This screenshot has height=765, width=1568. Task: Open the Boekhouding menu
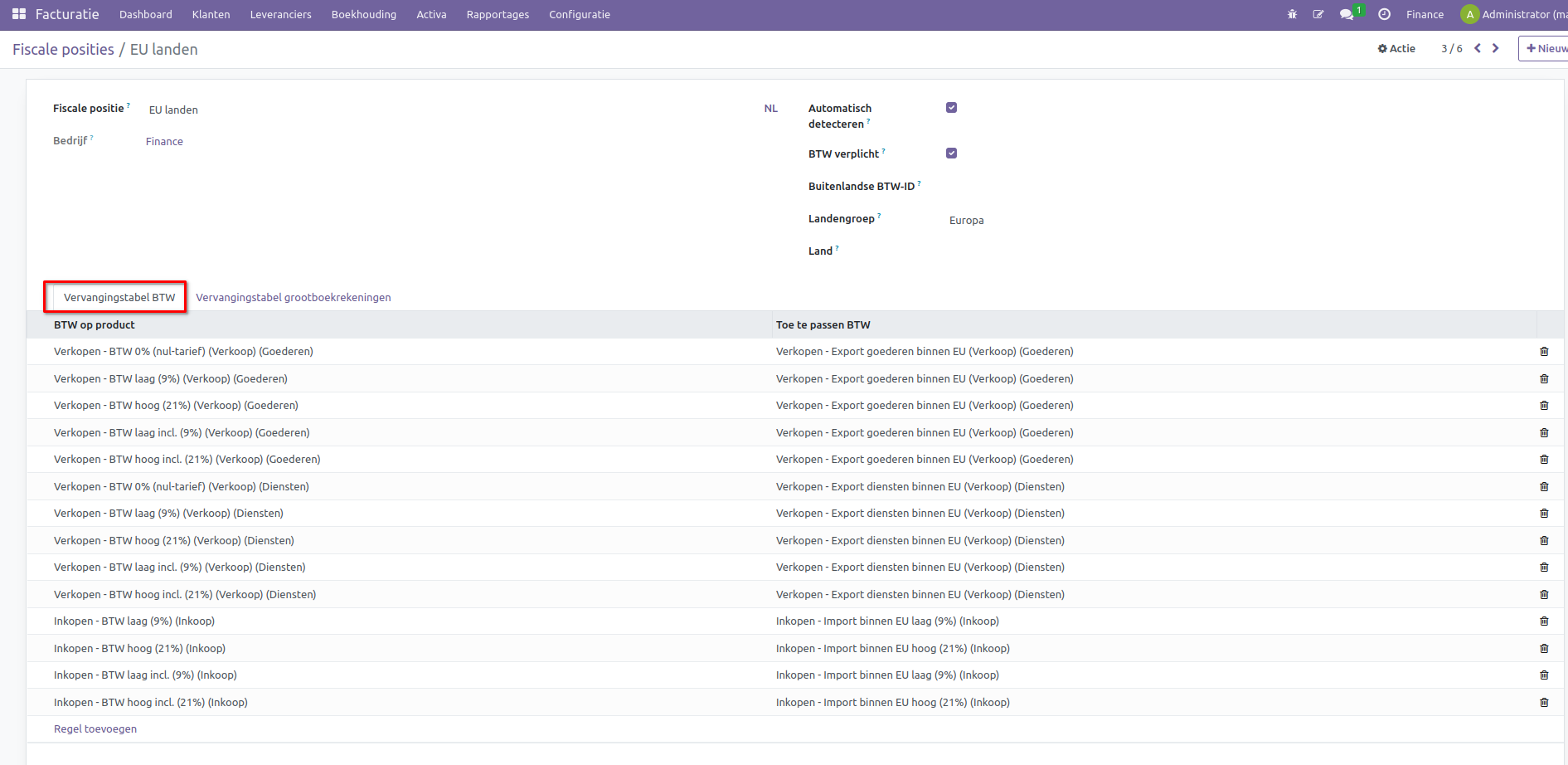pyautogui.click(x=363, y=14)
